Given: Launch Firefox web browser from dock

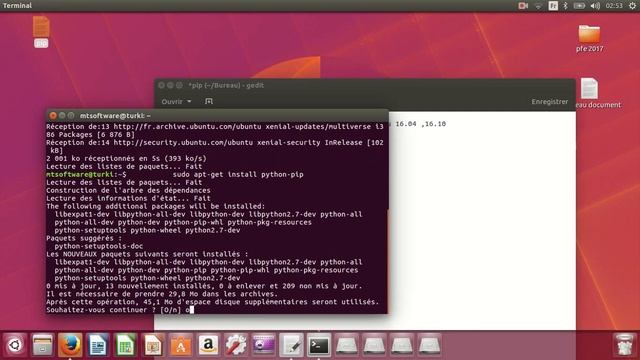Looking at the screenshot, I should tap(70, 345).
